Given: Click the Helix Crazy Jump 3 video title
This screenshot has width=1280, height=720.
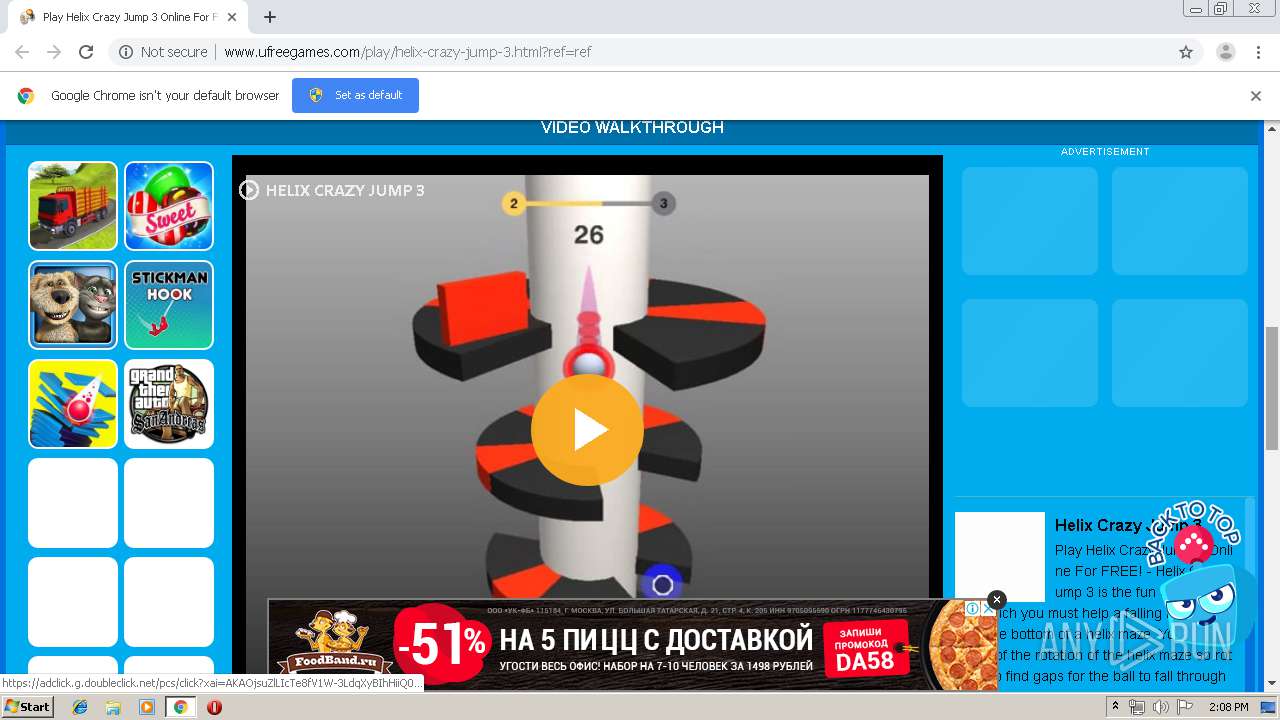Looking at the screenshot, I should point(345,190).
